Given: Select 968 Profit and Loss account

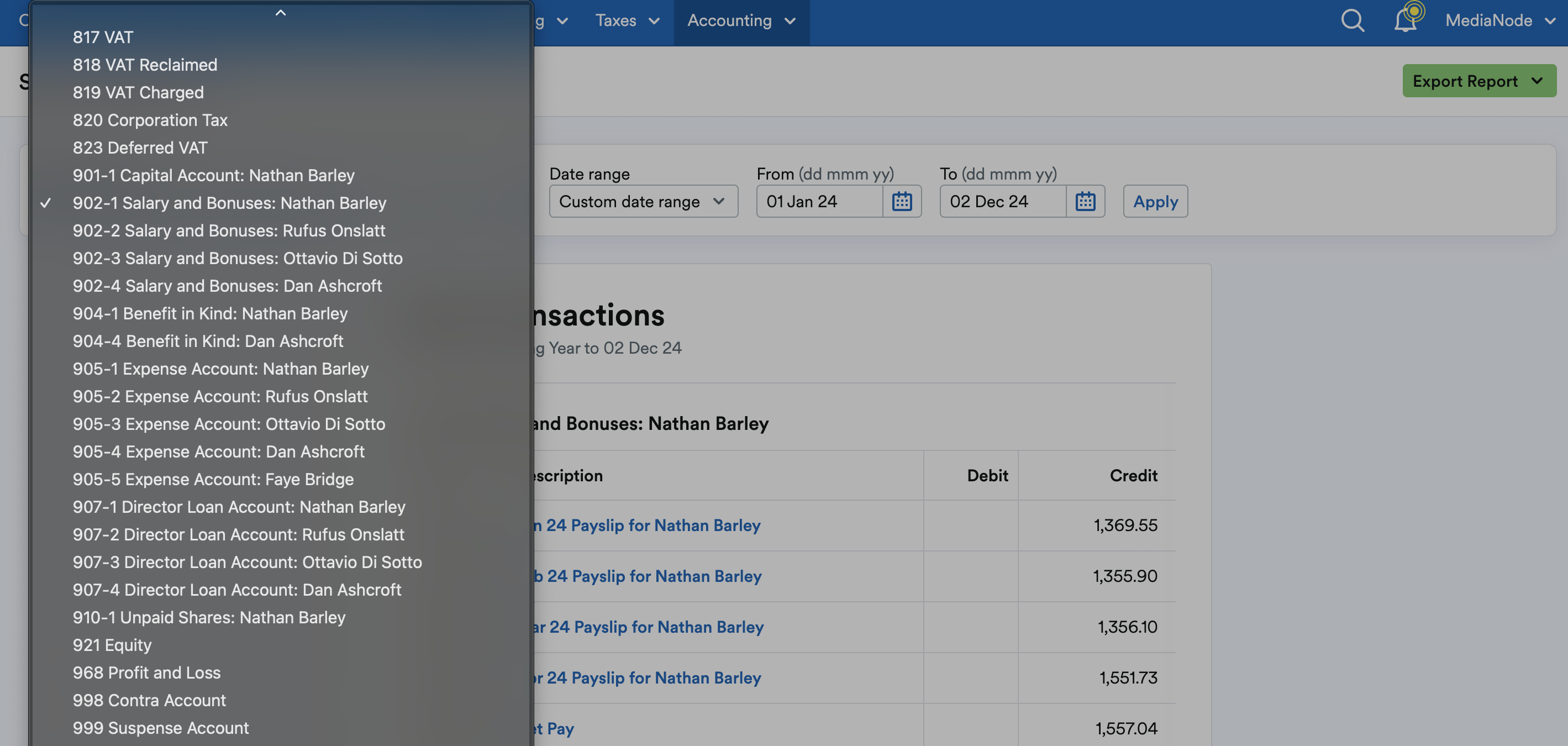Looking at the screenshot, I should tap(281, 673).
